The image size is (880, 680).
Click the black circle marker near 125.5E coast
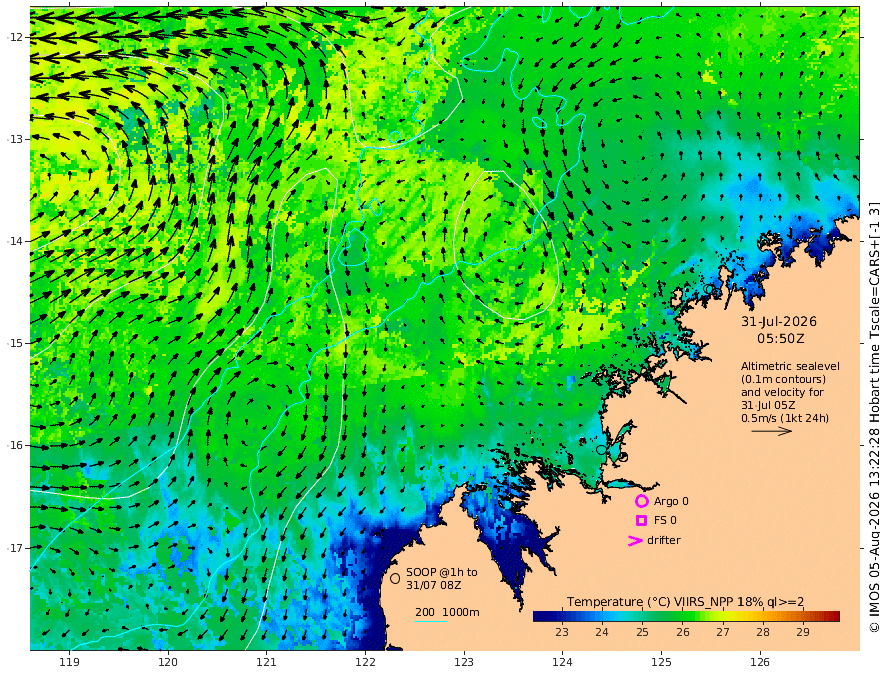point(709,289)
